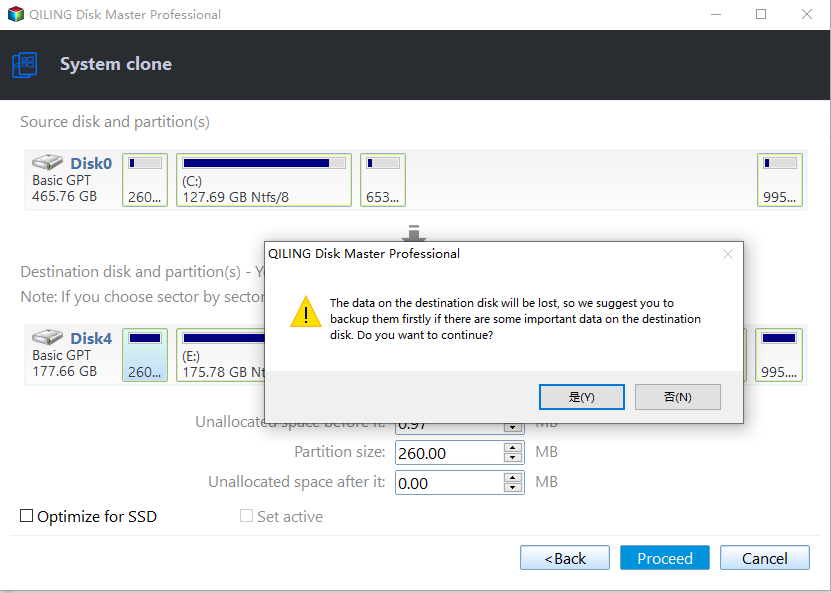Click the Proceed button
The image size is (831, 593).
tap(665, 558)
